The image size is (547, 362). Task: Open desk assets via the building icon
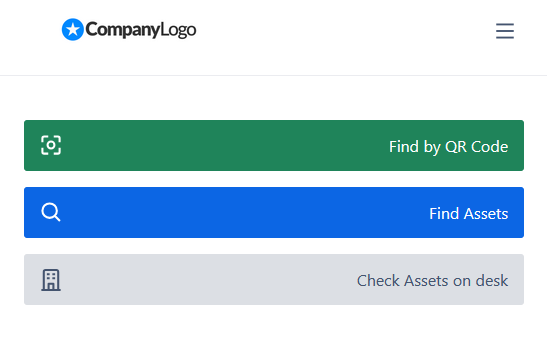pos(51,280)
